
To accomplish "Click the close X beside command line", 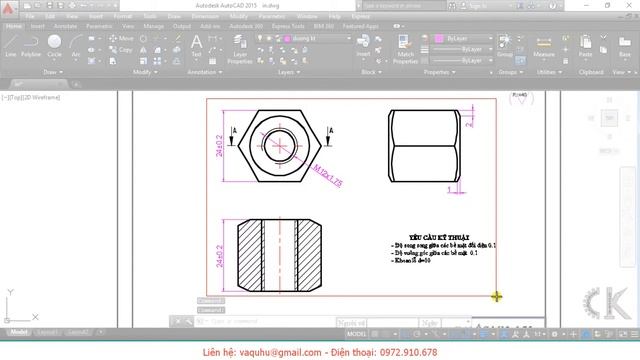I will [178, 321].
